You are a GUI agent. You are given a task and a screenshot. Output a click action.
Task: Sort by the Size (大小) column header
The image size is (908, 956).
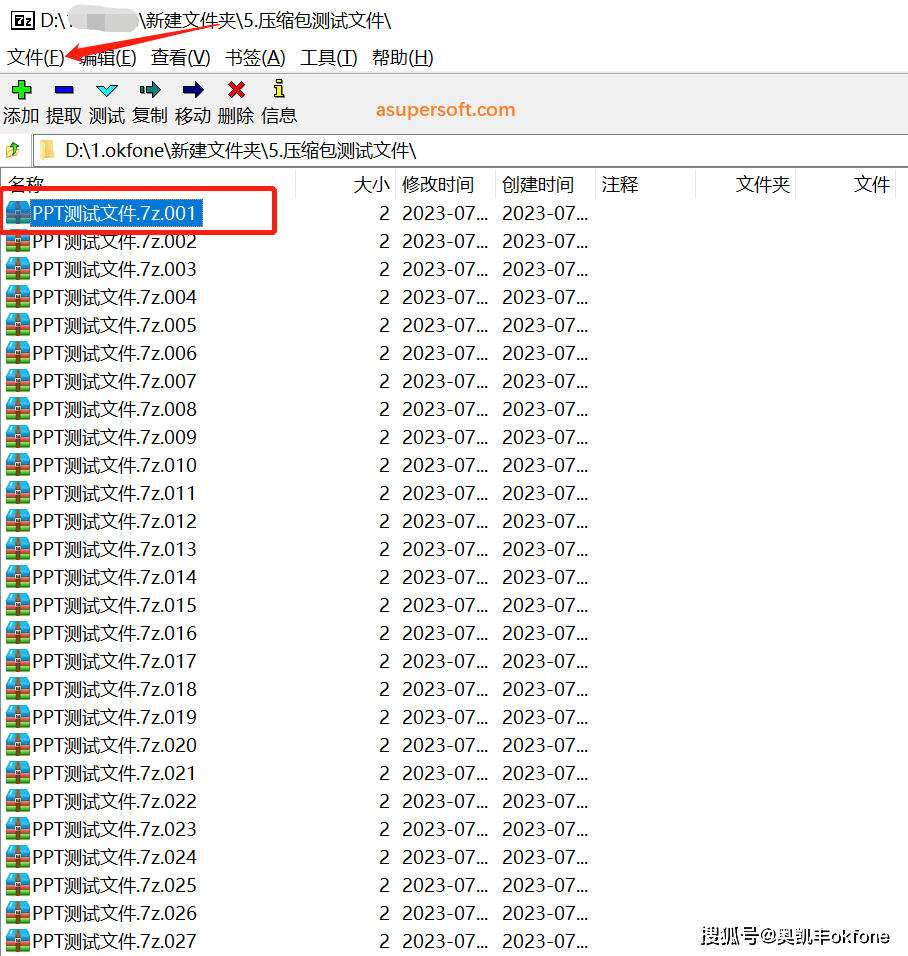click(x=371, y=185)
